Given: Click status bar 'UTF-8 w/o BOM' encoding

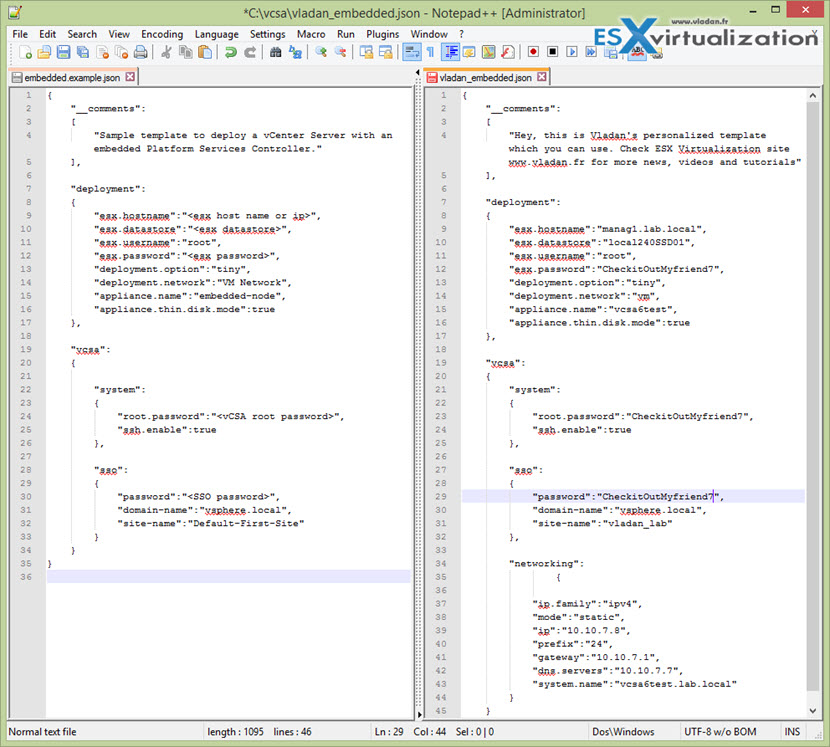Looking at the screenshot, I should [x=720, y=732].
